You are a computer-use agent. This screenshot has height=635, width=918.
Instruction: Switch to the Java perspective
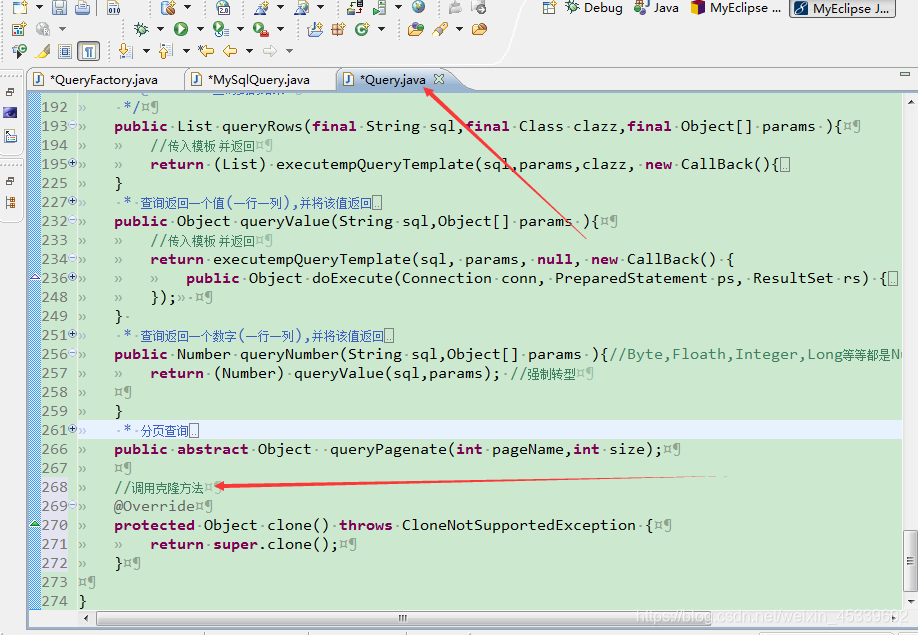point(656,8)
